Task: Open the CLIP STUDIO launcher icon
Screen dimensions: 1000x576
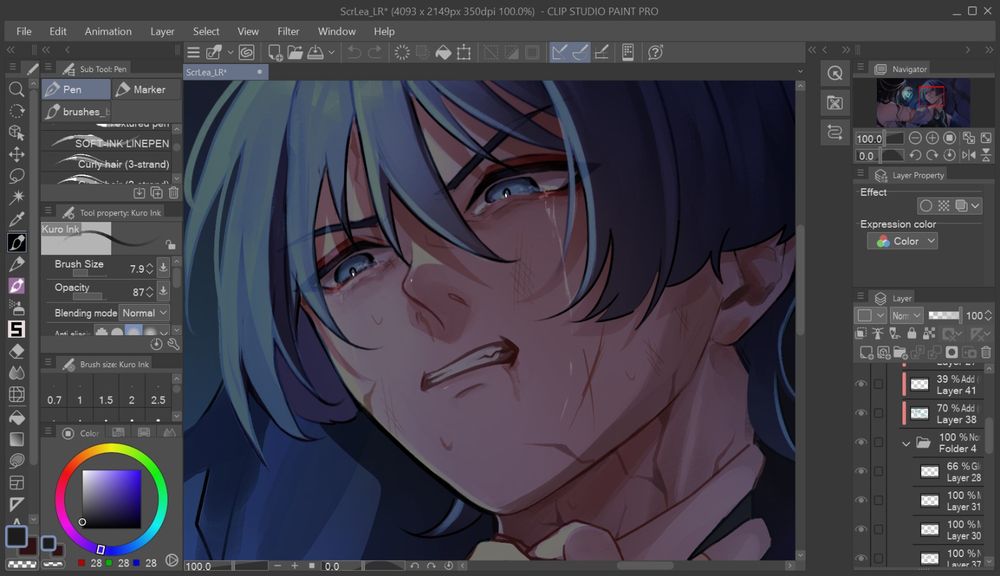Action: pyautogui.click(x=247, y=52)
